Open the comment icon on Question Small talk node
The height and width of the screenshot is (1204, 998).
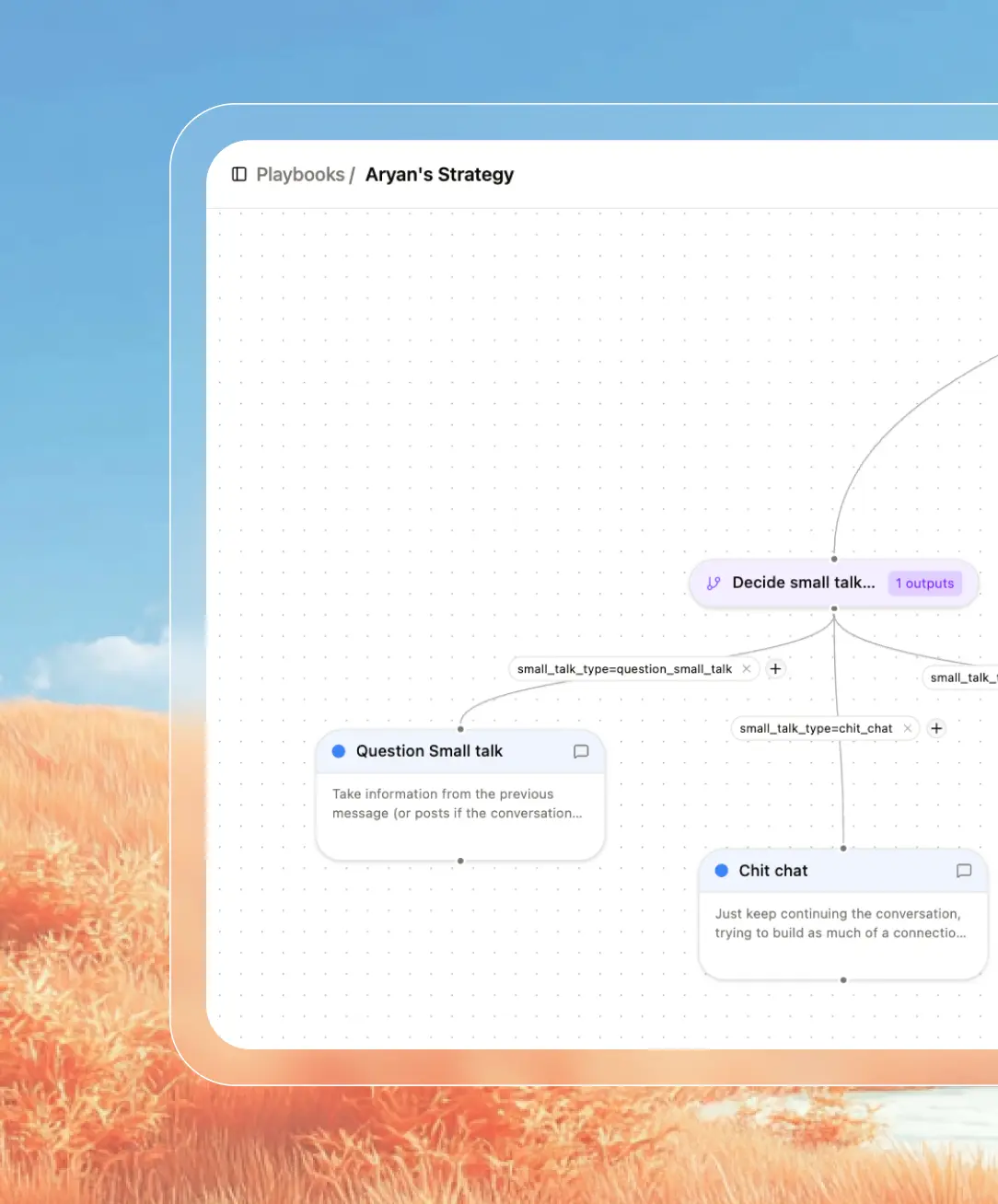click(x=581, y=751)
